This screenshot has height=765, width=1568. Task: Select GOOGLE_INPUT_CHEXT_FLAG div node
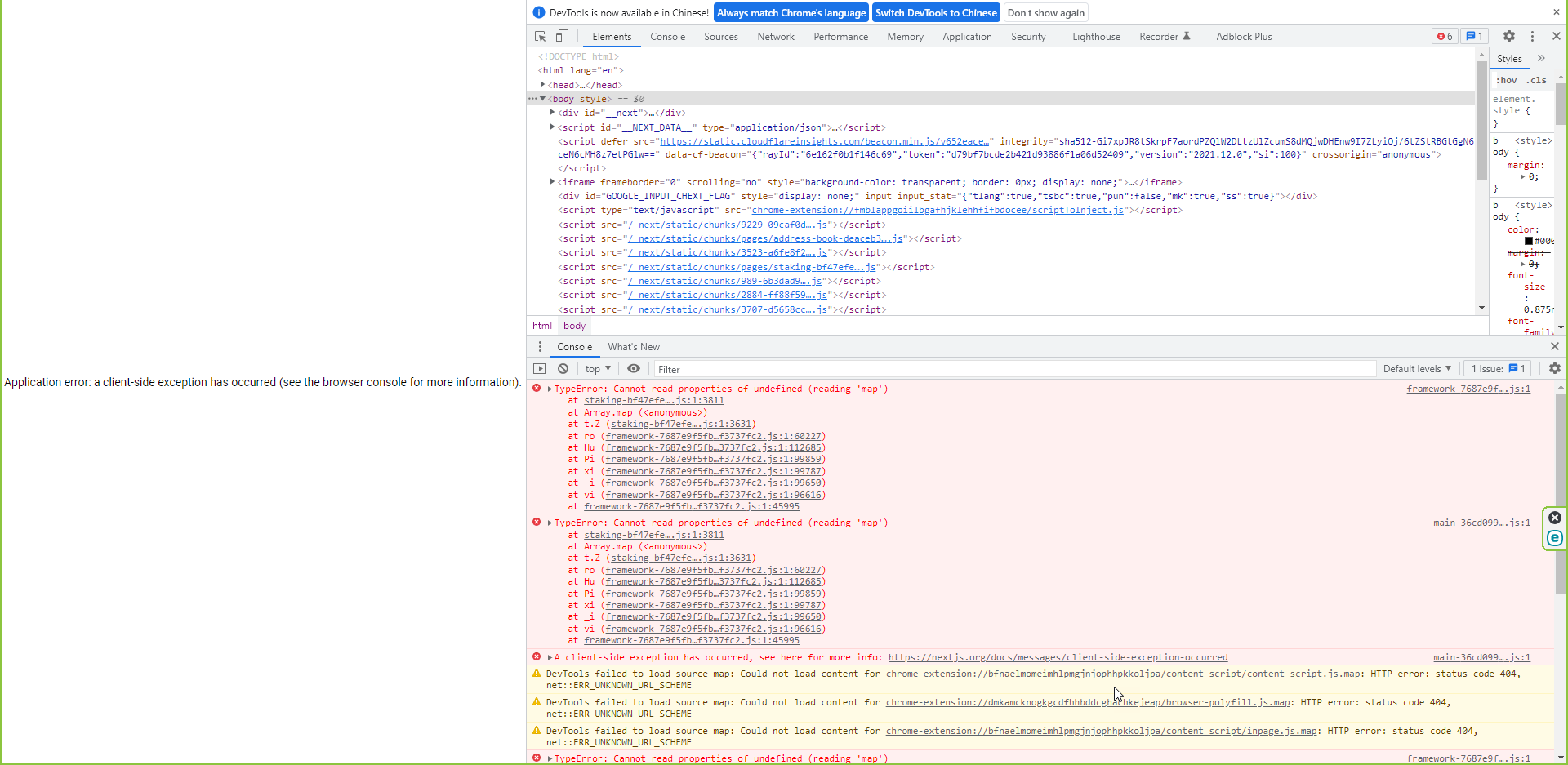[x=938, y=196]
